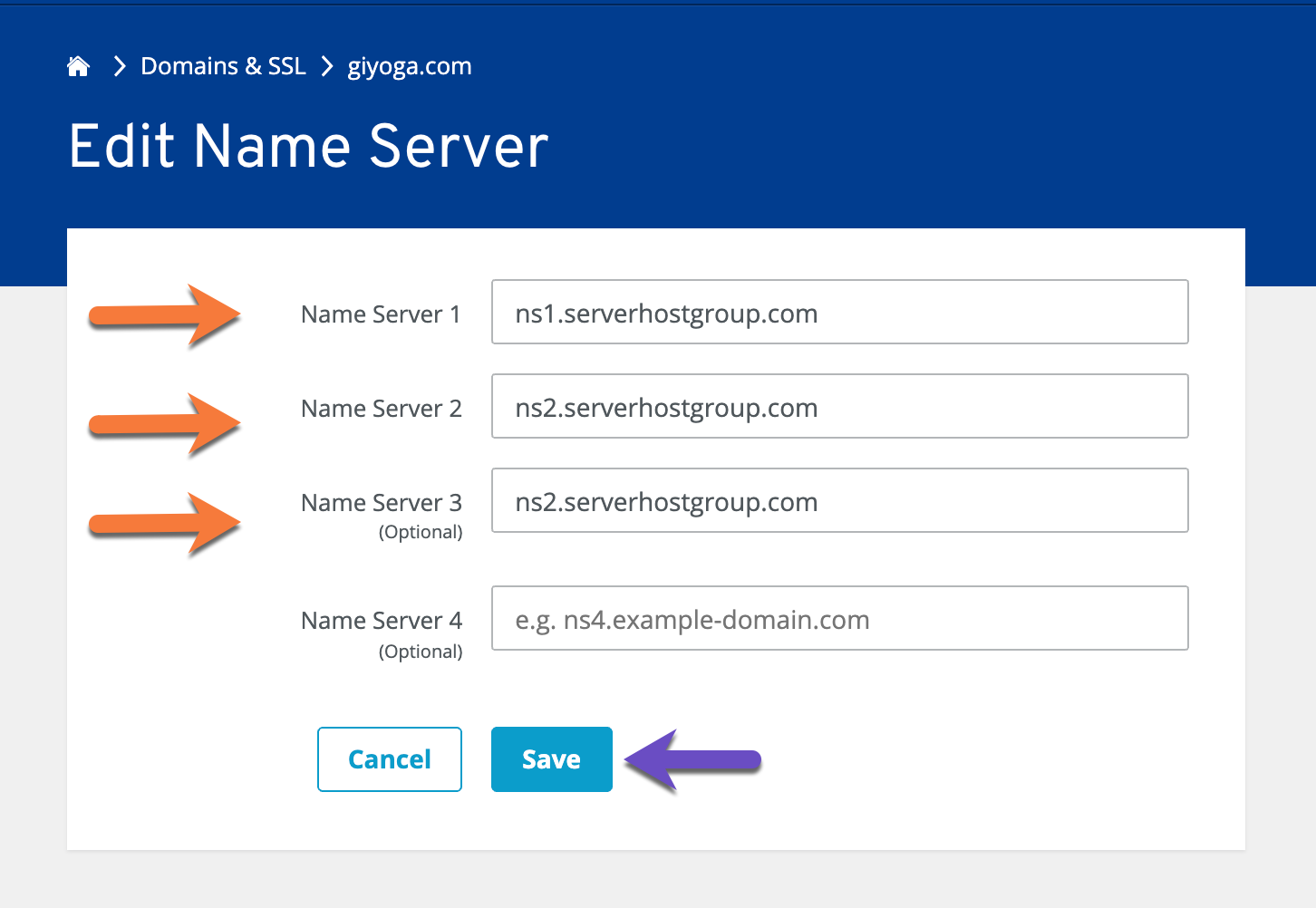This screenshot has height=908, width=1316.
Task: Select the Name Server 3 label
Action: click(x=381, y=503)
